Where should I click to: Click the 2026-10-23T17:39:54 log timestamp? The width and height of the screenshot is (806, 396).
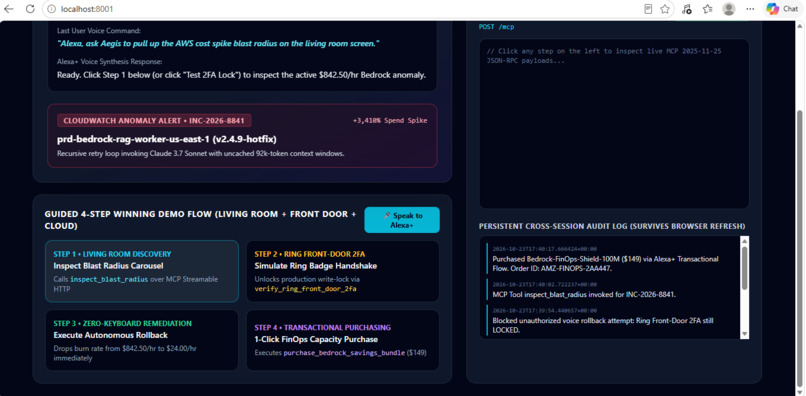coord(544,311)
